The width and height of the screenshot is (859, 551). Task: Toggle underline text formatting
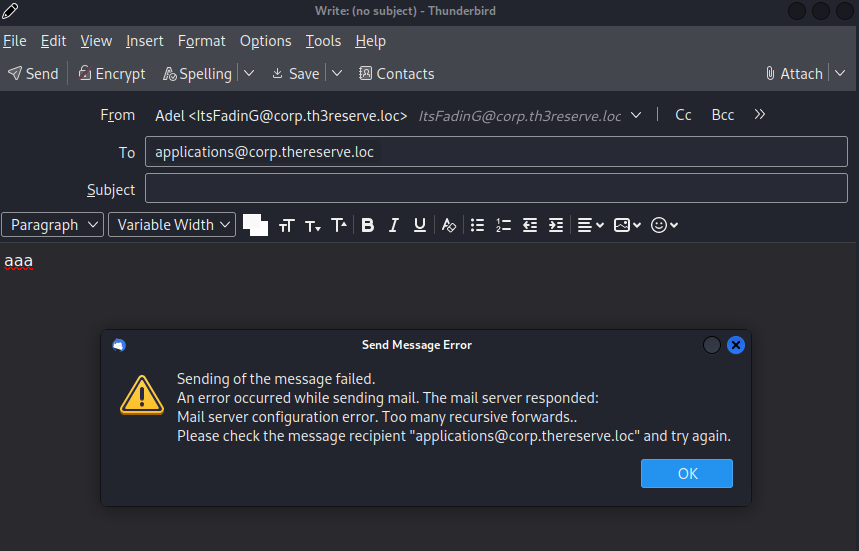[420, 225]
